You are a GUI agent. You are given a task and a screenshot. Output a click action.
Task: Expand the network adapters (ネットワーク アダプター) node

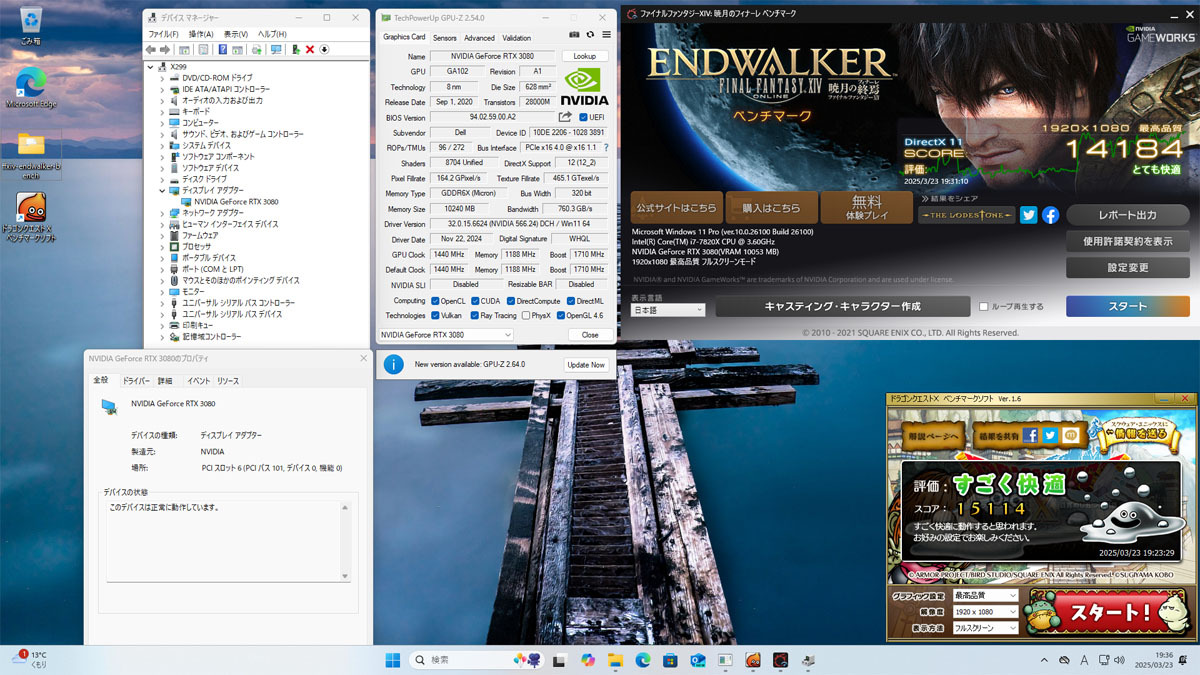click(163, 213)
